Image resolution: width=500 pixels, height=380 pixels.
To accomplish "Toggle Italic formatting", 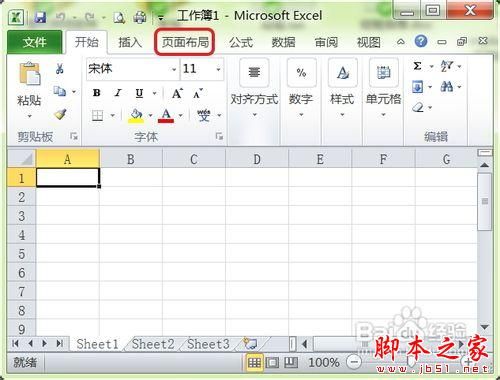I will [x=118, y=93].
